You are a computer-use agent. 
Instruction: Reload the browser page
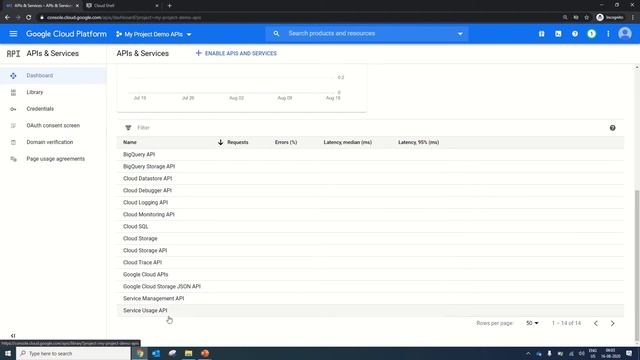coord(29,18)
